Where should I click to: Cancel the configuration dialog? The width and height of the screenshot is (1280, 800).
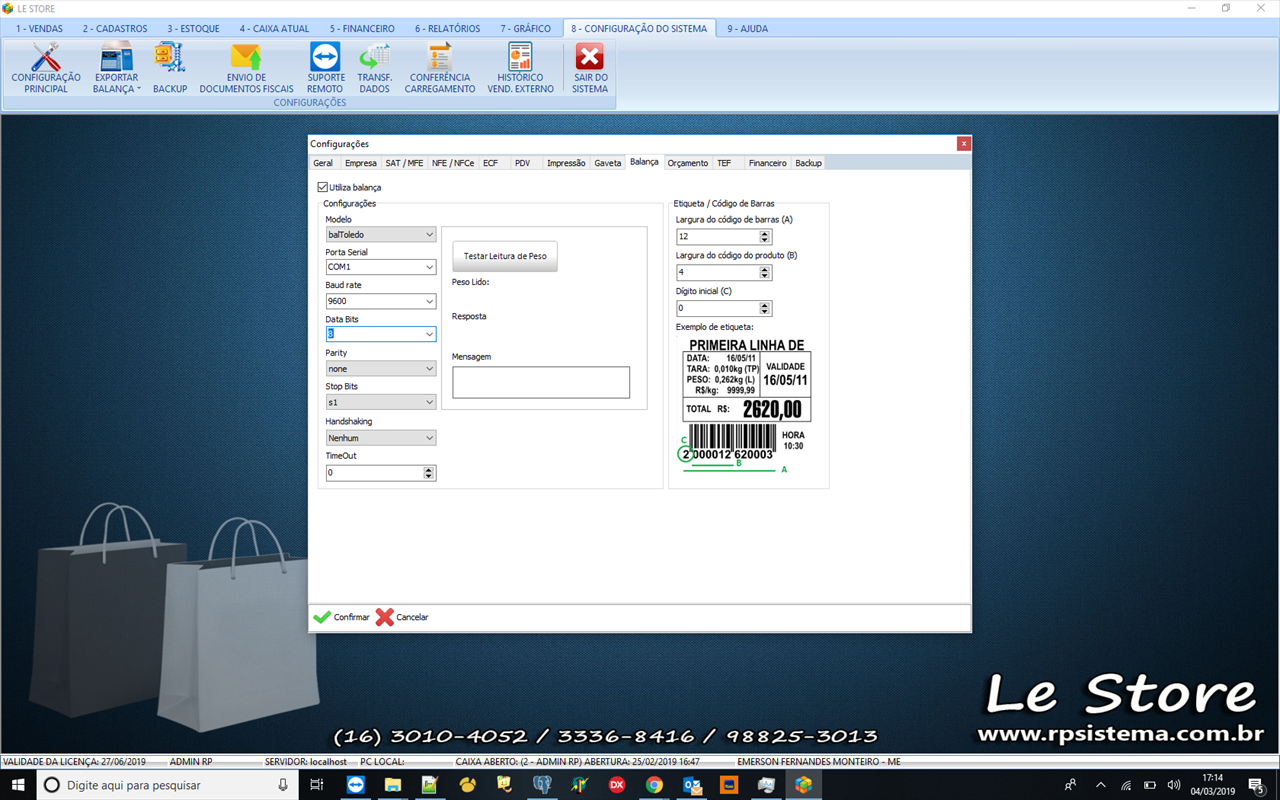pyautogui.click(x=402, y=617)
